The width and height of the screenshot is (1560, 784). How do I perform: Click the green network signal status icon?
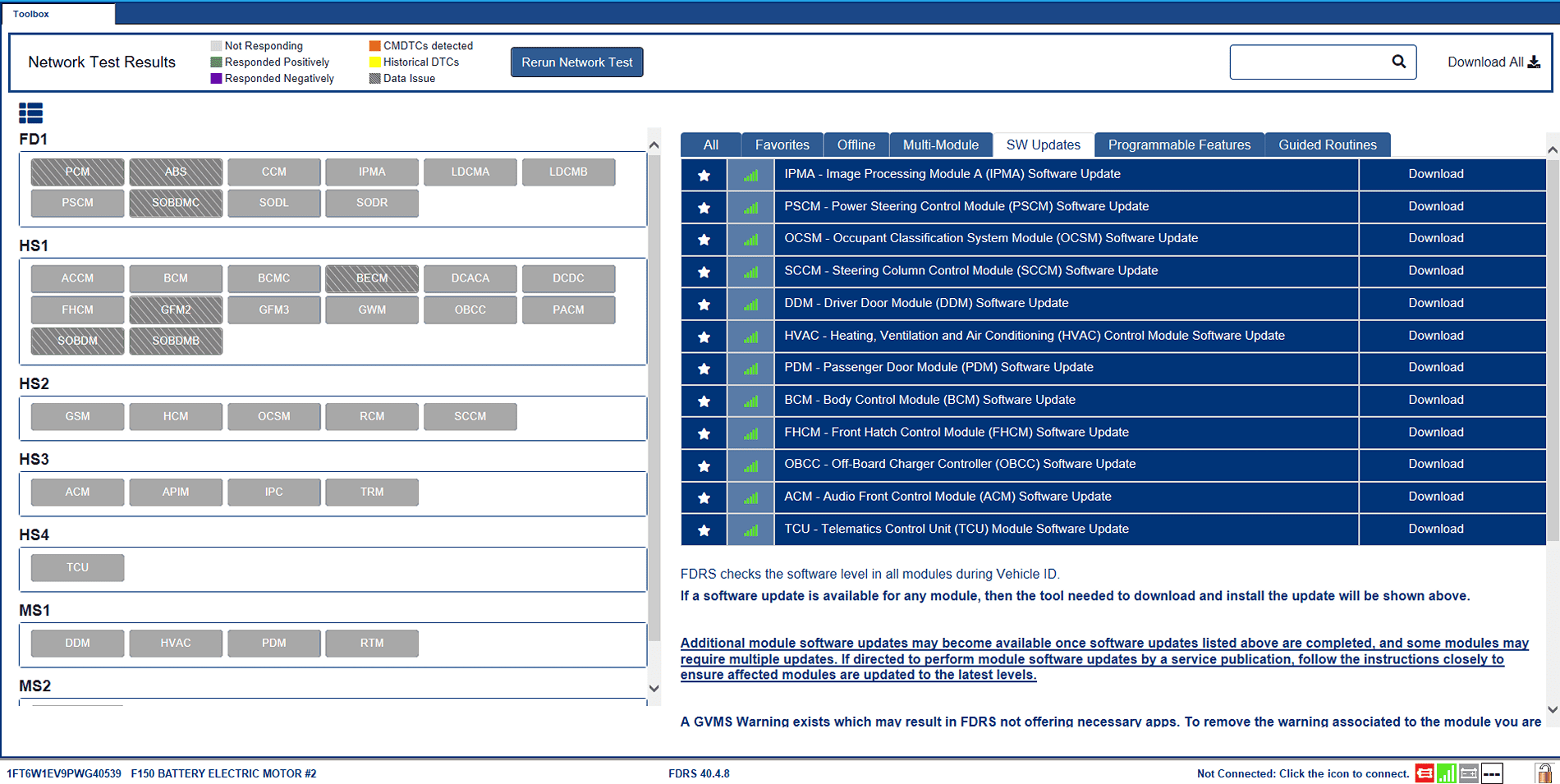pyautogui.click(x=1447, y=773)
